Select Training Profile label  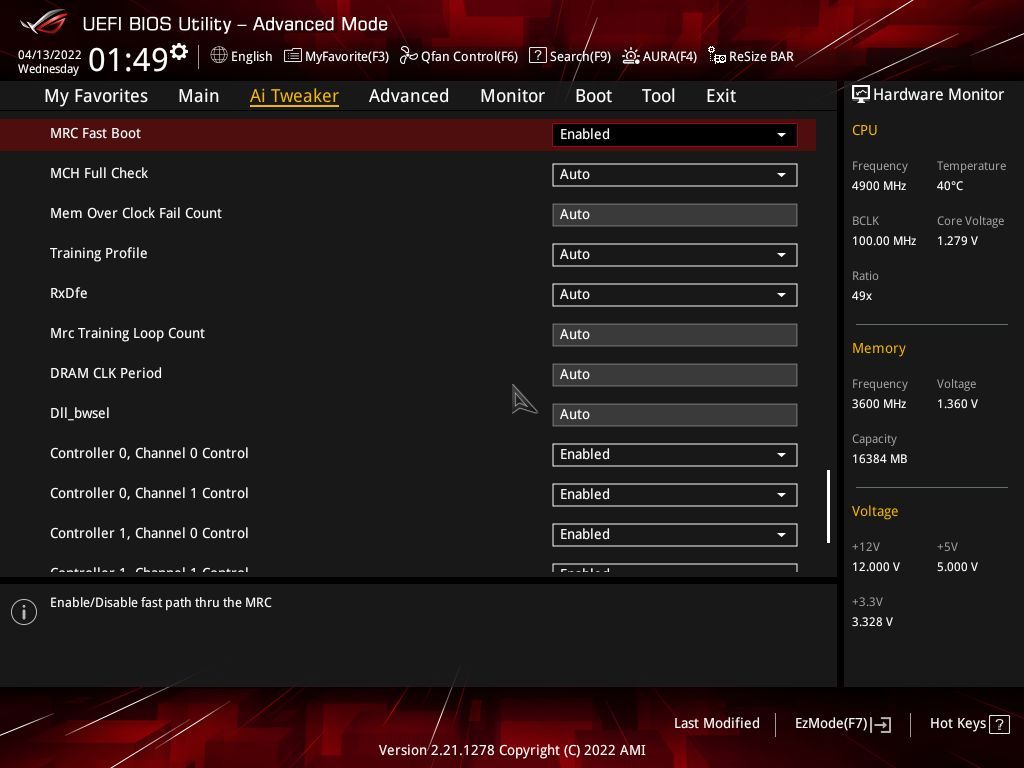99,253
